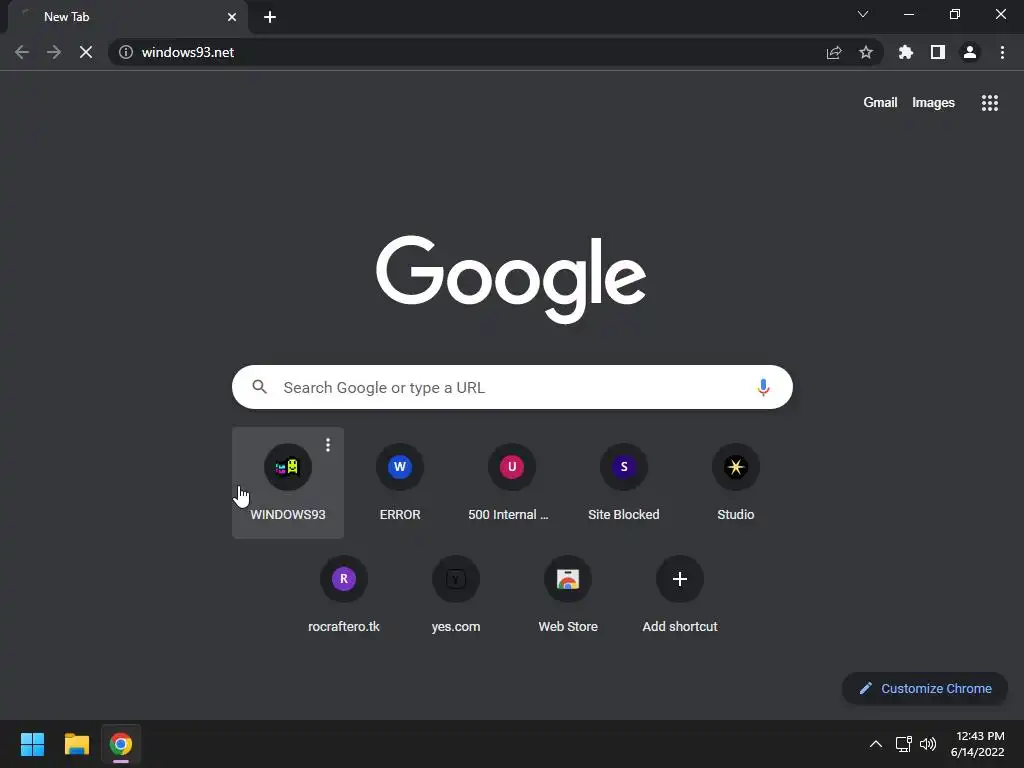Click the address bar URL

point(188,52)
